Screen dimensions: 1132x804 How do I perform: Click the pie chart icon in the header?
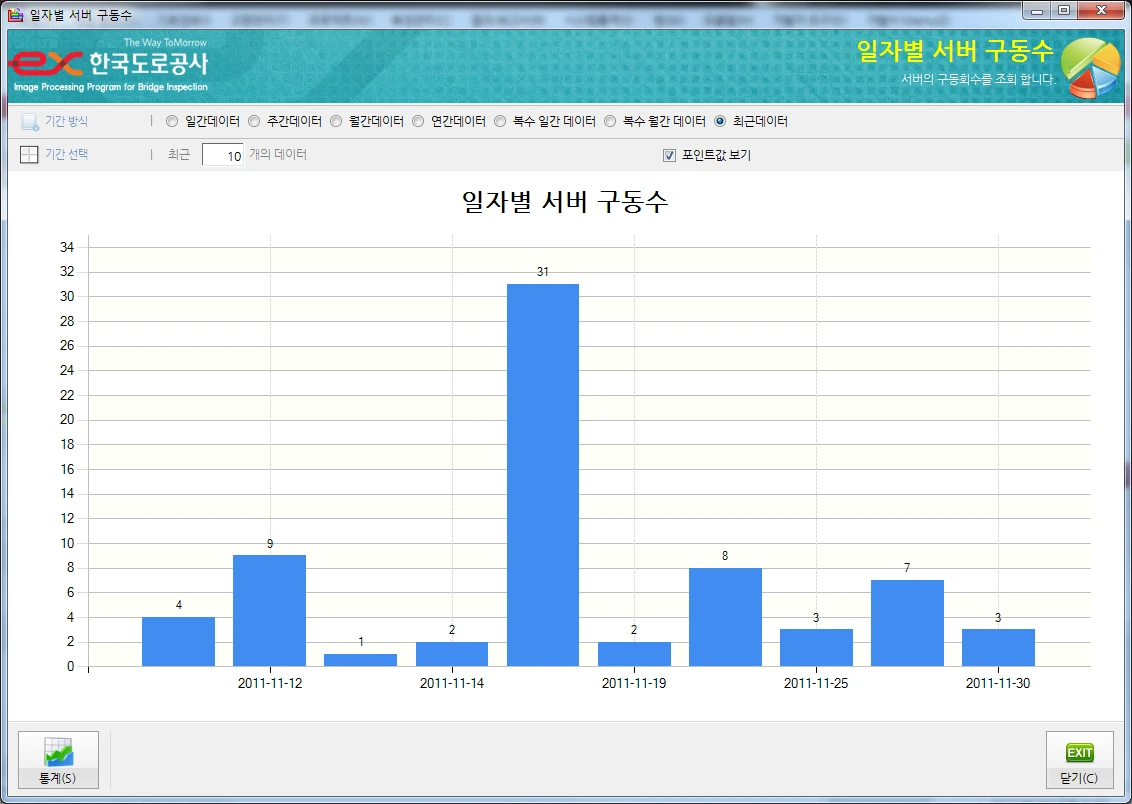pos(1090,68)
